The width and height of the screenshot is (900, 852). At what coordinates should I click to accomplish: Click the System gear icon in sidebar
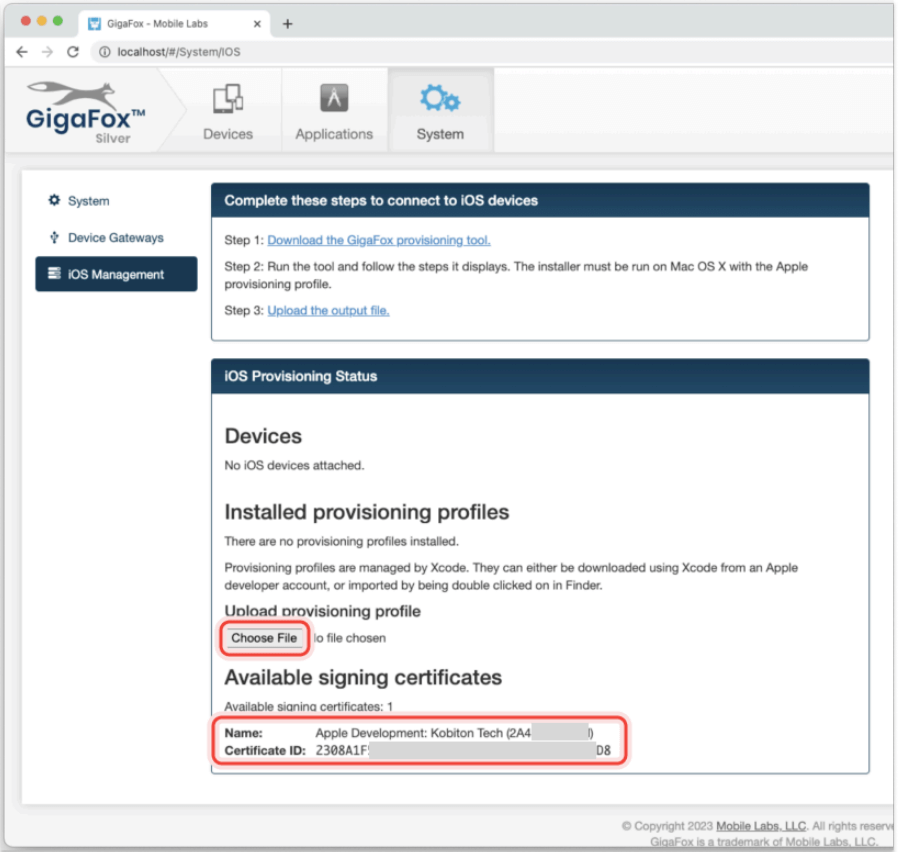(54, 200)
